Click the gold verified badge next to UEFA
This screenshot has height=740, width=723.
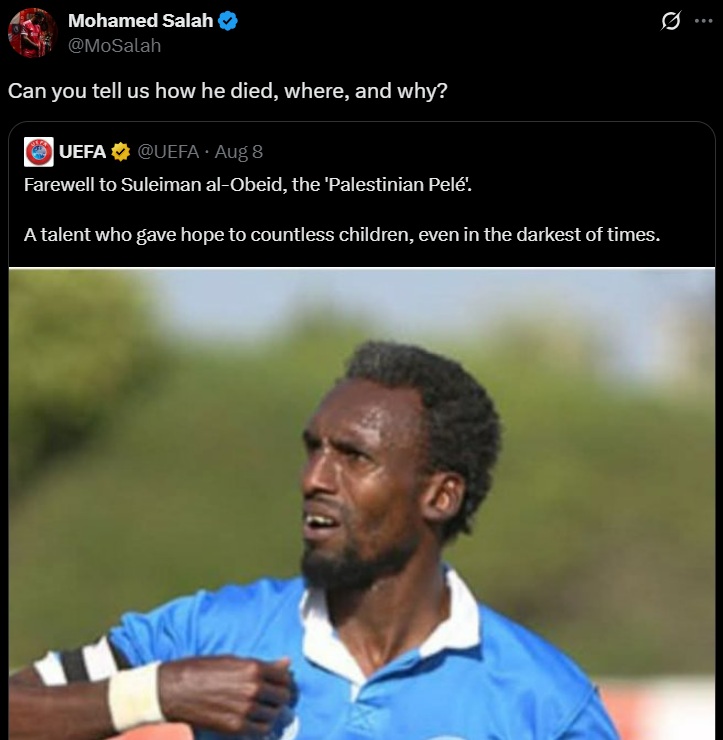pyautogui.click(x=120, y=152)
